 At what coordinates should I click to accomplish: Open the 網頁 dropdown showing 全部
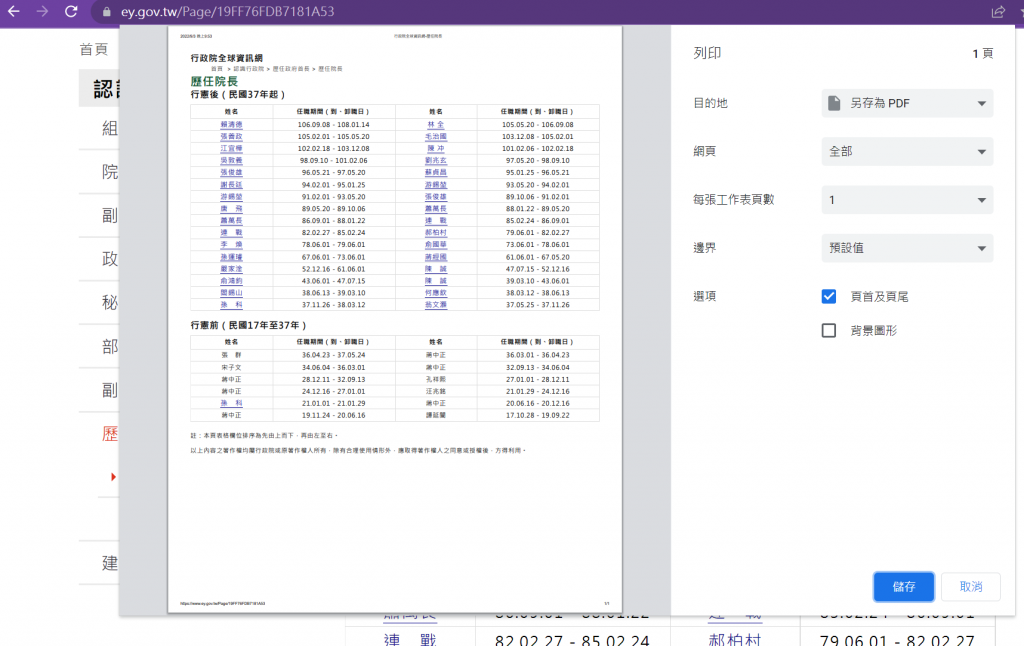[907, 152]
